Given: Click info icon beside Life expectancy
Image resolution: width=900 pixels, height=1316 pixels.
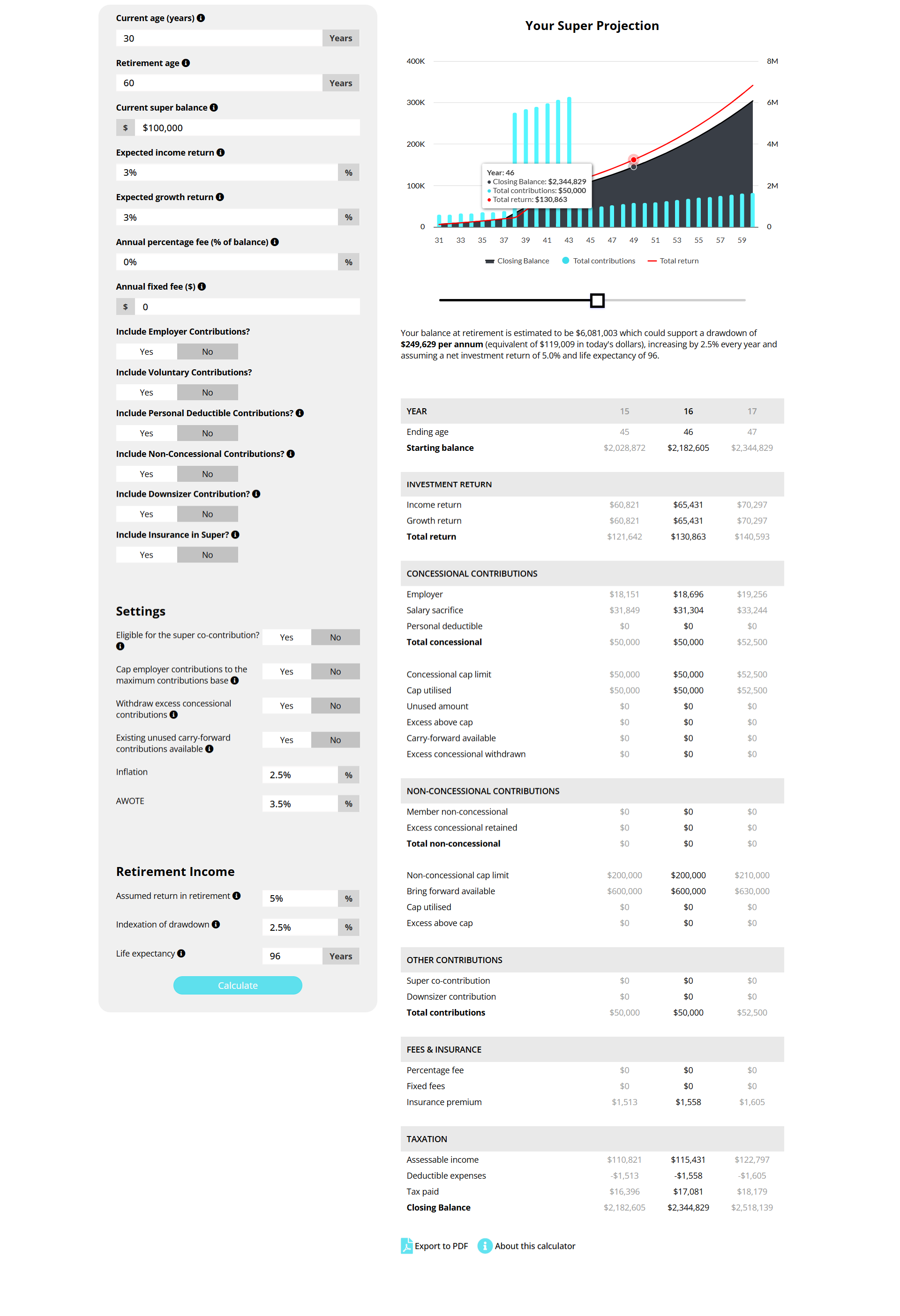Looking at the screenshot, I should [181, 954].
